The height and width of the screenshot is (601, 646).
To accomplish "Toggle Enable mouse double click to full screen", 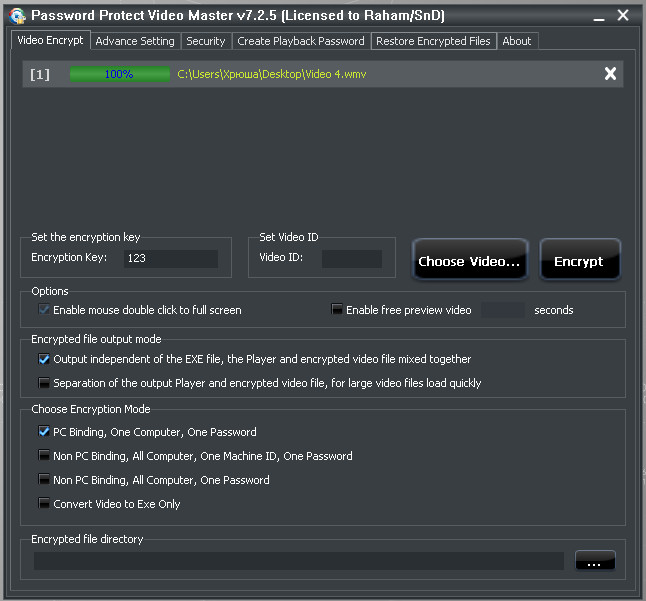I will coord(44,309).
